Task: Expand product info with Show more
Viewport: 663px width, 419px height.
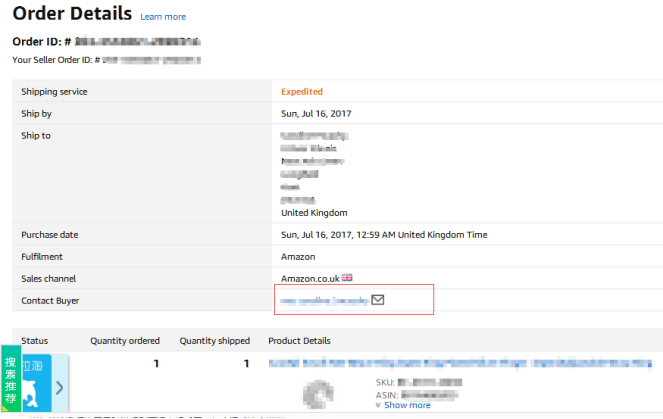Action: pyautogui.click(x=407, y=405)
